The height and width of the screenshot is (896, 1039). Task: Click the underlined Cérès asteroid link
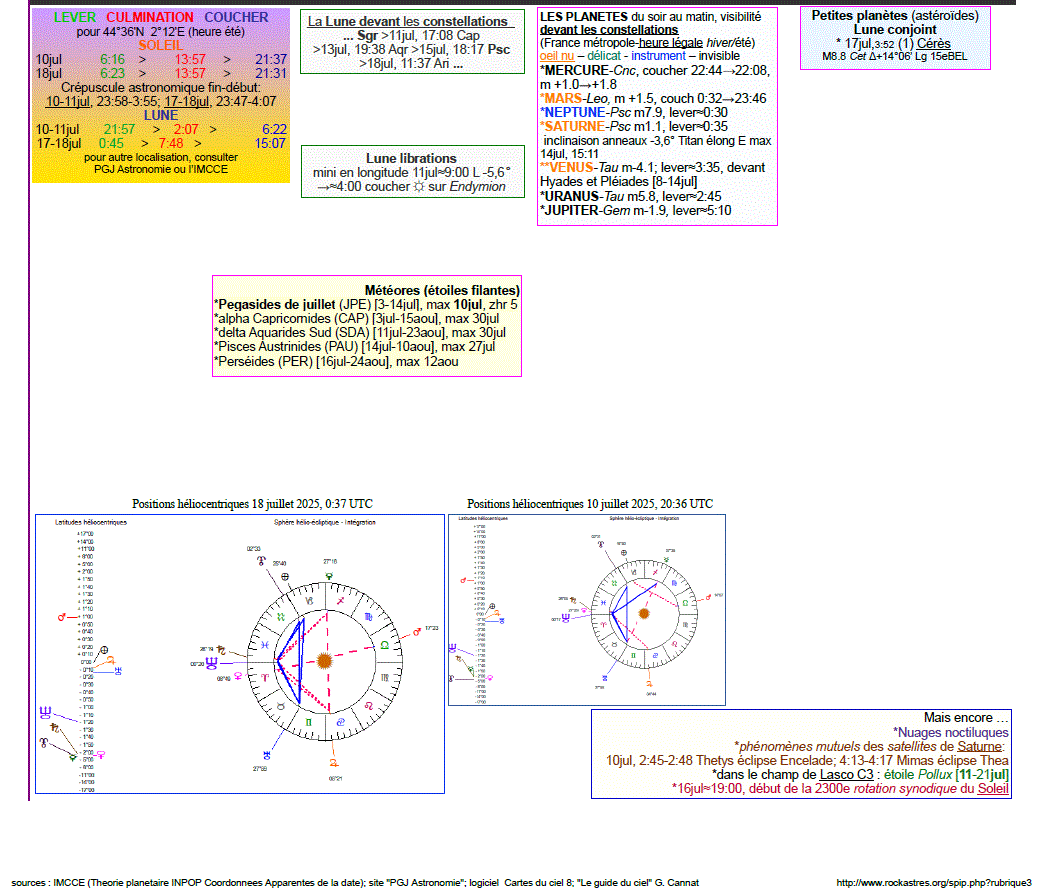coord(934,44)
